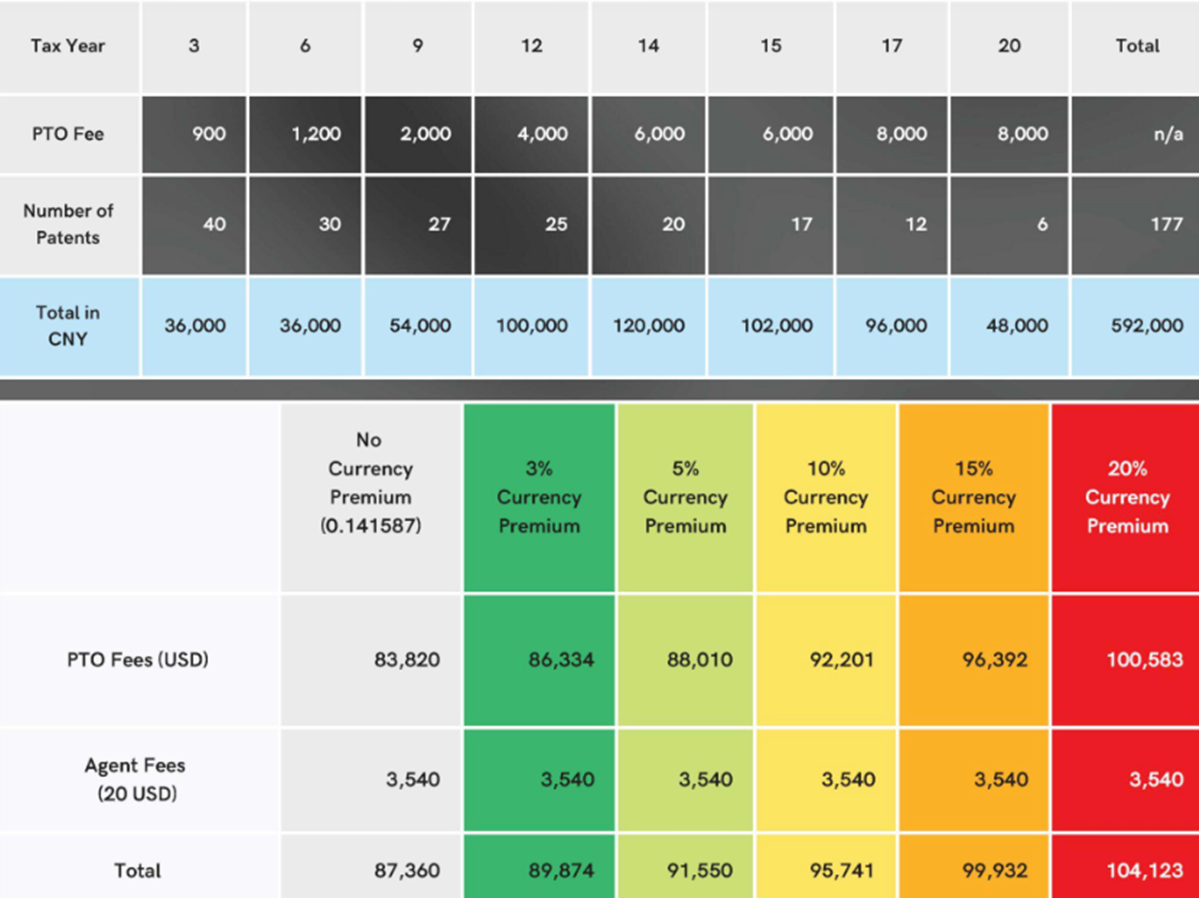
Task: Select the yellow 10% Currency Premium header
Action: (x=825, y=497)
